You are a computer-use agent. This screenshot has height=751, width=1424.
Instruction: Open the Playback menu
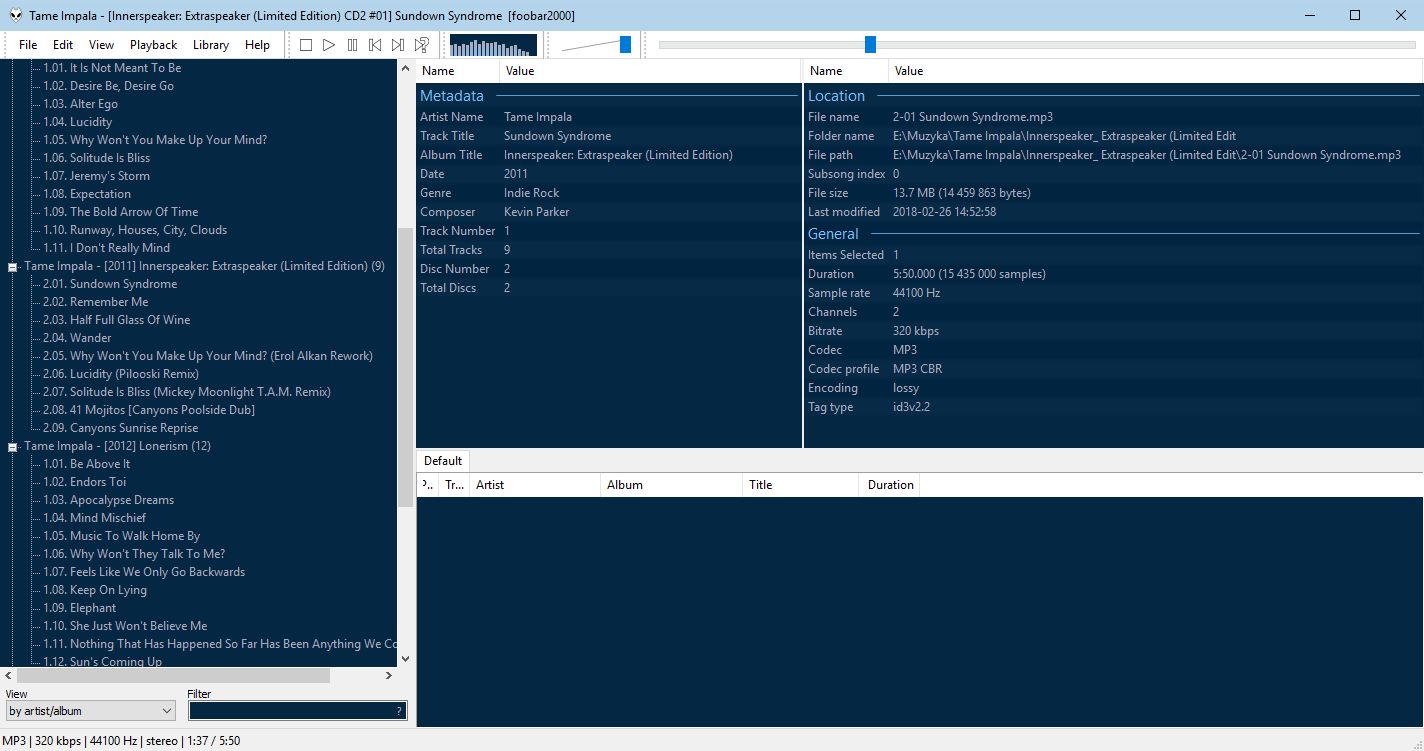(153, 45)
